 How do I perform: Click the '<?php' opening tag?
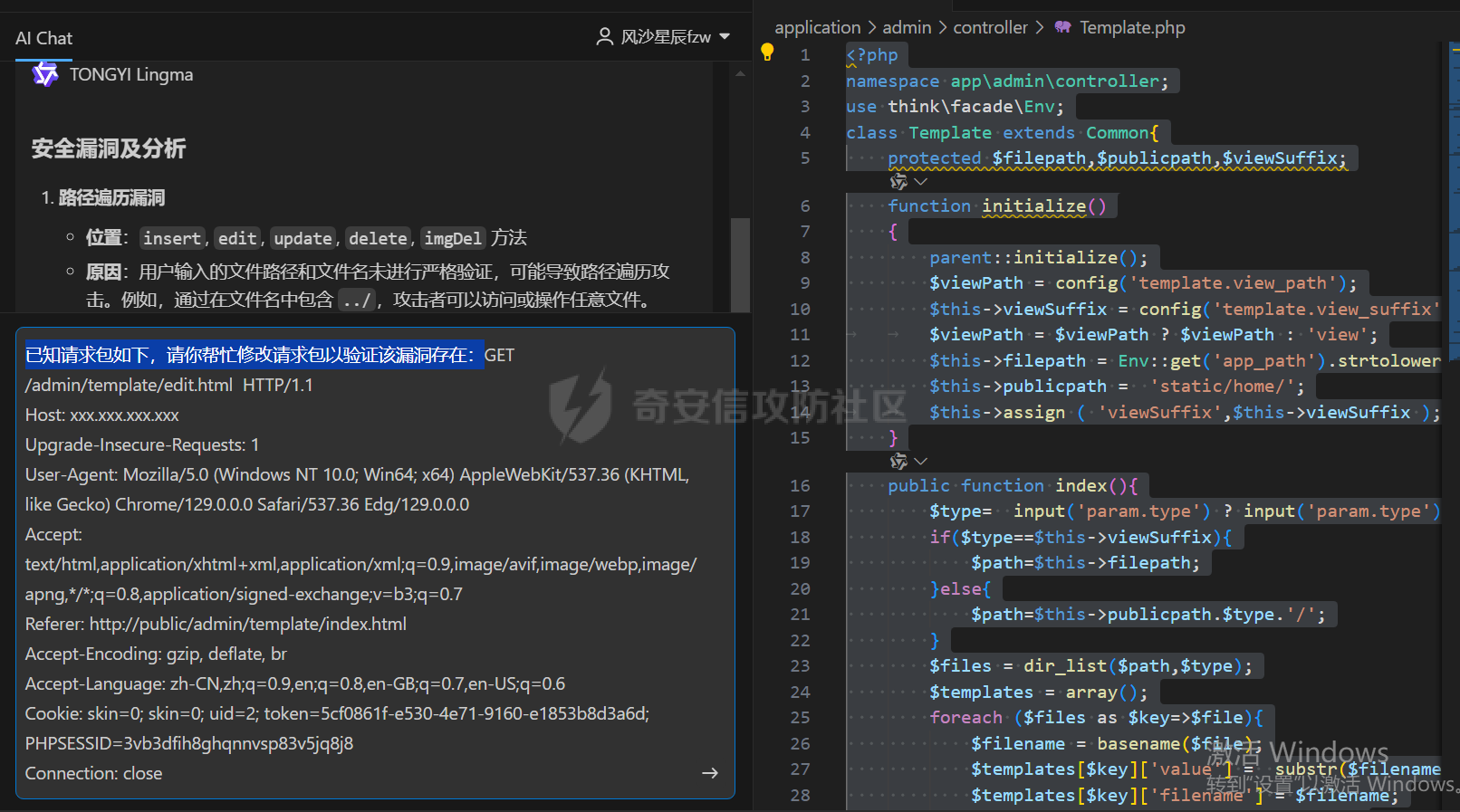point(872,55)
